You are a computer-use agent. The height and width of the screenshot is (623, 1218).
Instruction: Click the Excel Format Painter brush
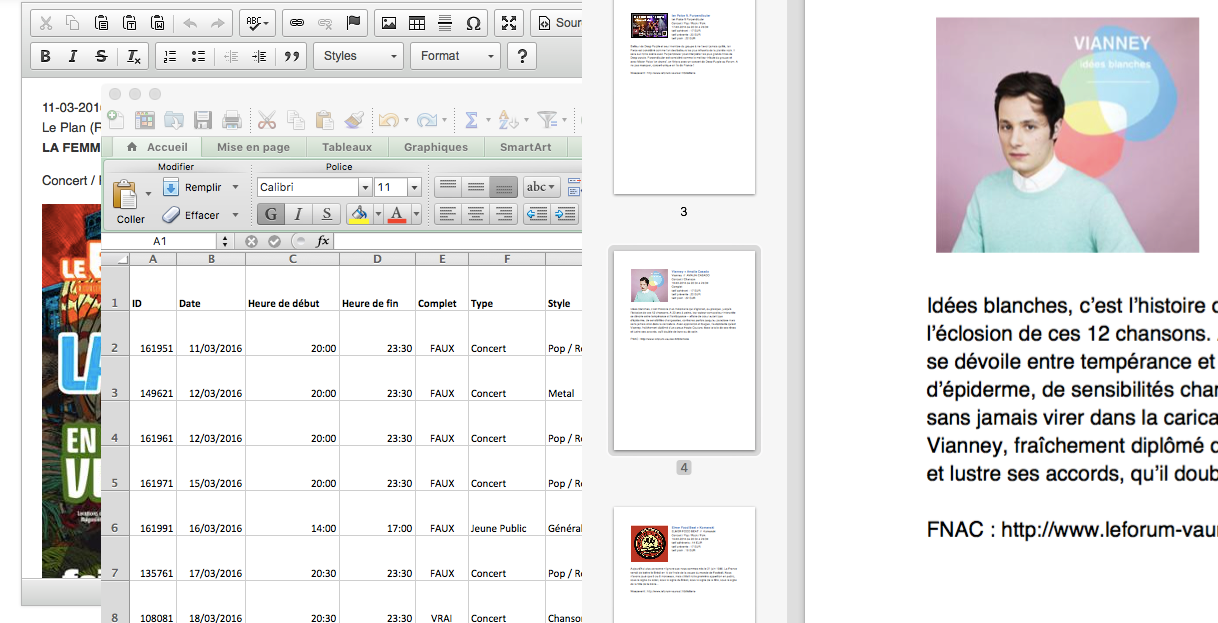tap(353, 120)
